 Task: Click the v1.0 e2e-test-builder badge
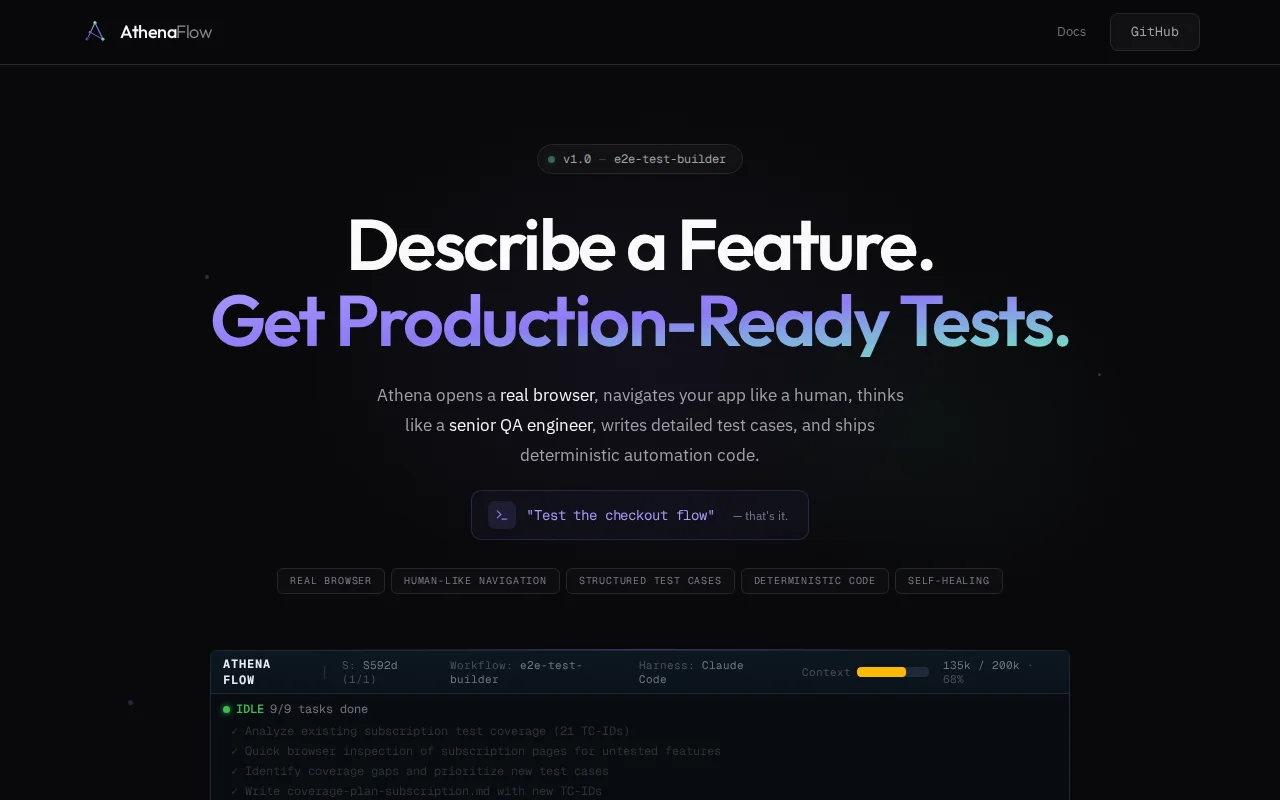pos(640,159)
